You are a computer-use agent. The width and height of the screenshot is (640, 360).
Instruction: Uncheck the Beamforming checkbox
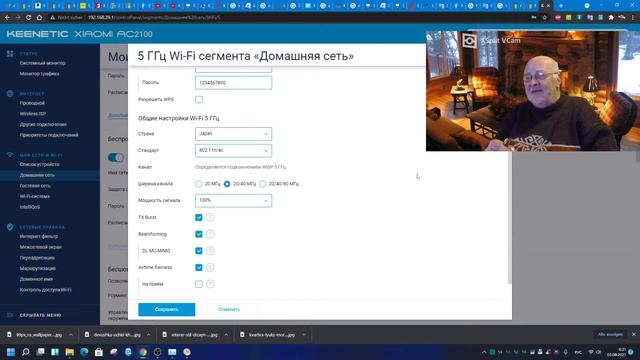coord(199,234)
